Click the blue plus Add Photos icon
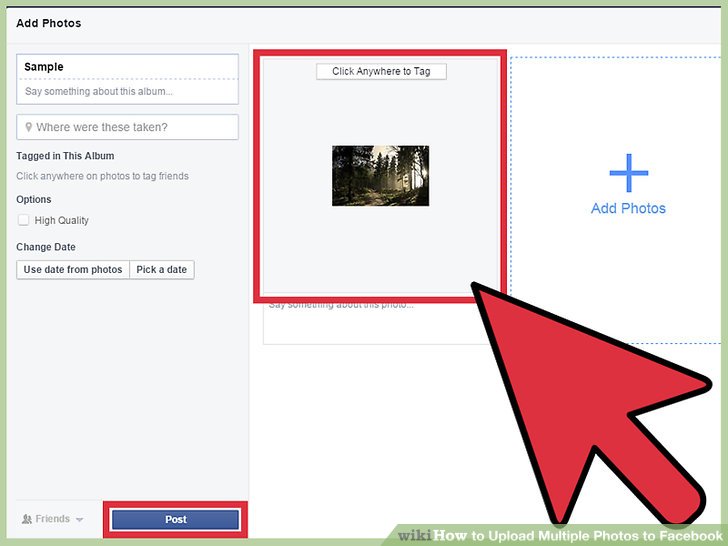 (629, 173)
